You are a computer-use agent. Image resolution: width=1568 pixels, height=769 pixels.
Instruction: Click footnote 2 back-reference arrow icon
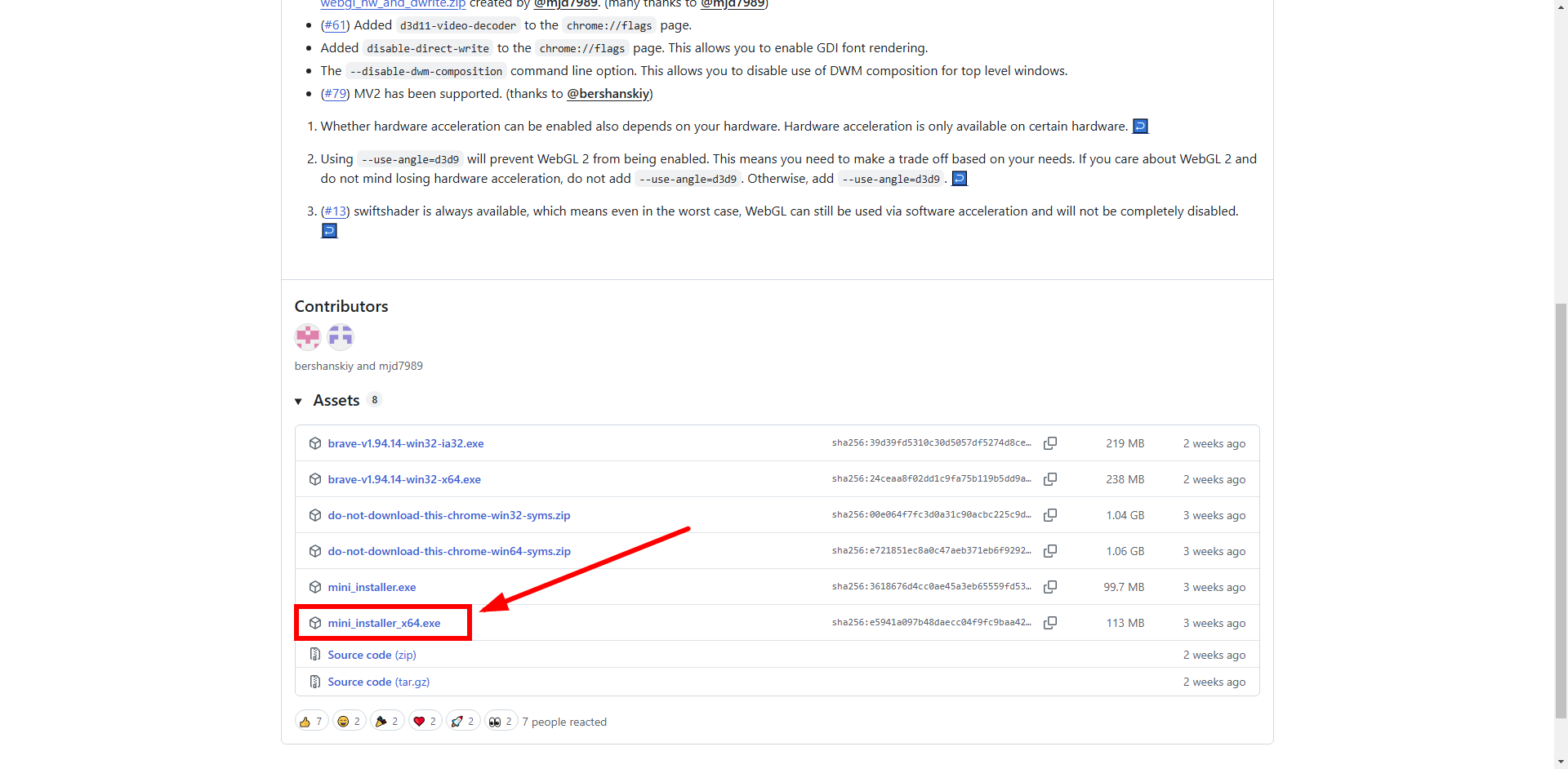[x=960, y=179]
